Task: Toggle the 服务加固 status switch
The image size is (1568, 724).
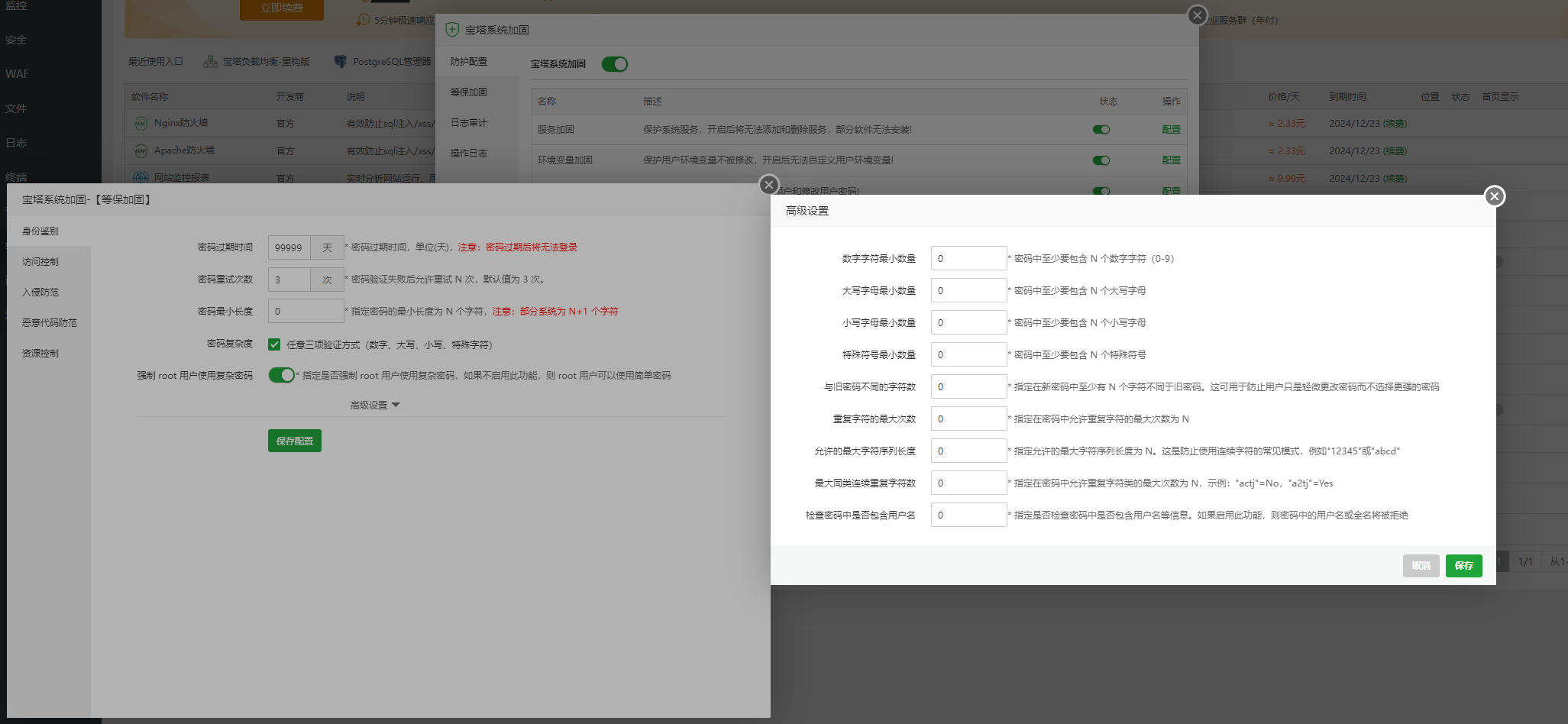Action: pyautogui.click(x=1101, y=130)
